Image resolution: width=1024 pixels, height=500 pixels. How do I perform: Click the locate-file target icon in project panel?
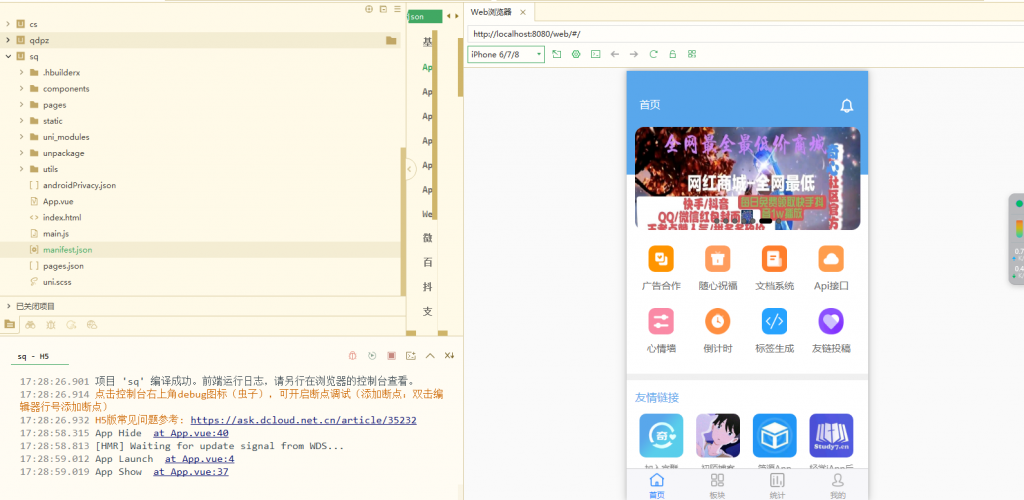pos(368,9)
